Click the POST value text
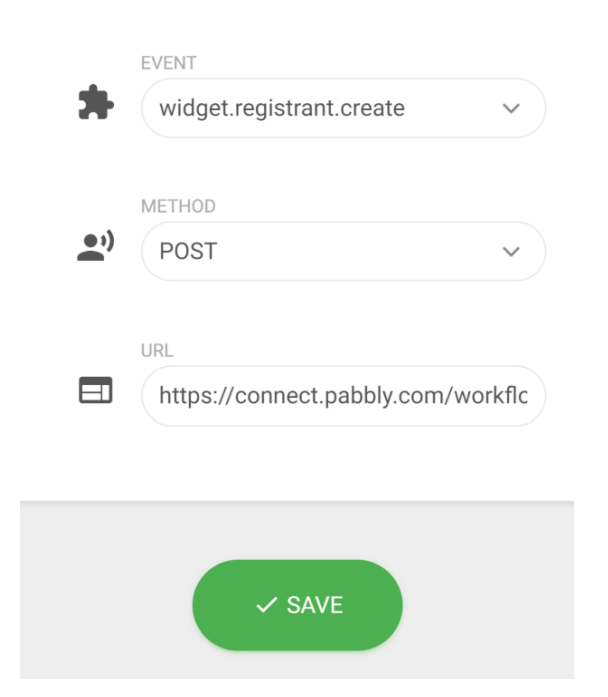The height and width of the screenshot is (697, 608). click(189, 251)
